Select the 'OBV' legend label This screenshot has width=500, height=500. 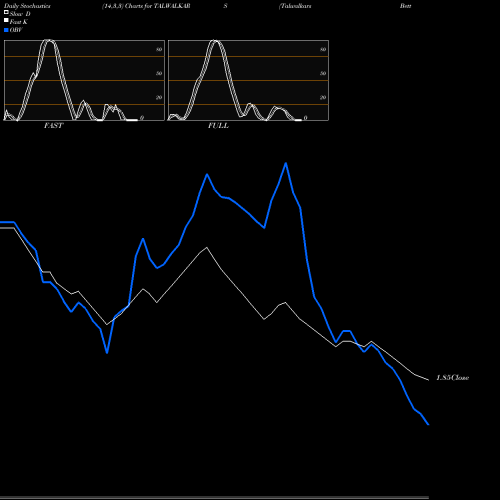coord(16,30)
